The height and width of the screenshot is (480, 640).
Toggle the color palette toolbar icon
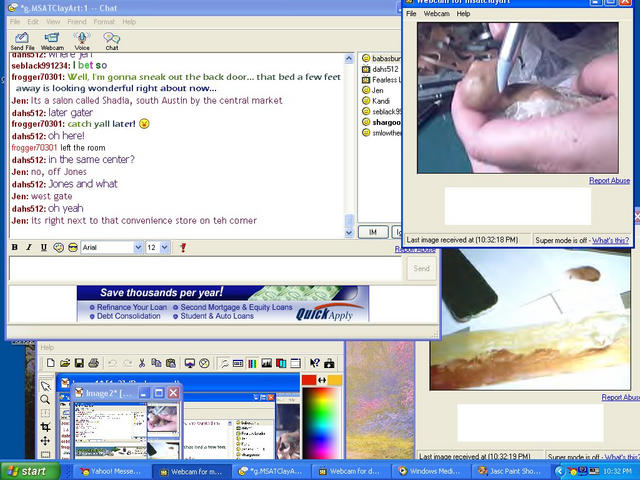click(252, 363)
